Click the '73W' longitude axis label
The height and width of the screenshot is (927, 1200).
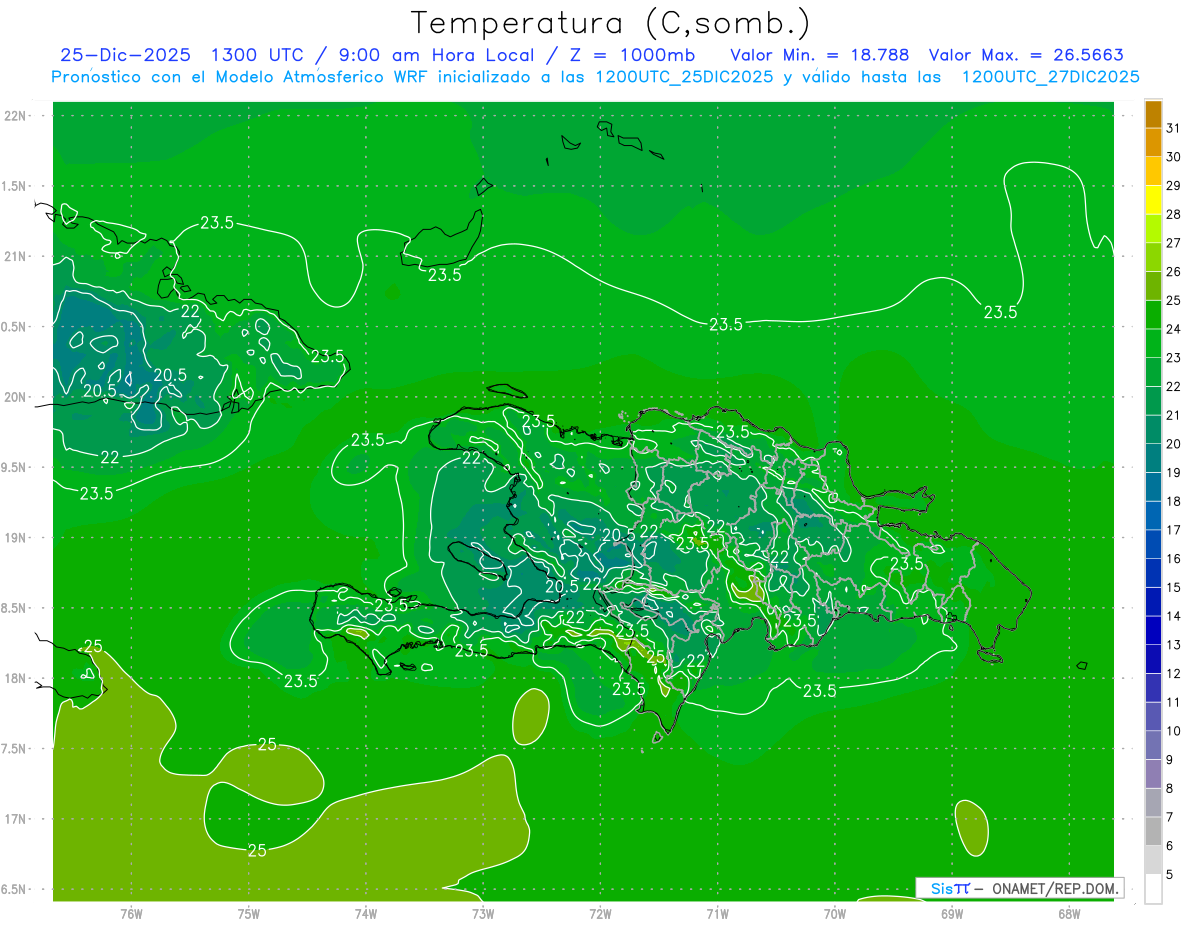pyautogui.click(x=483, y=913)
